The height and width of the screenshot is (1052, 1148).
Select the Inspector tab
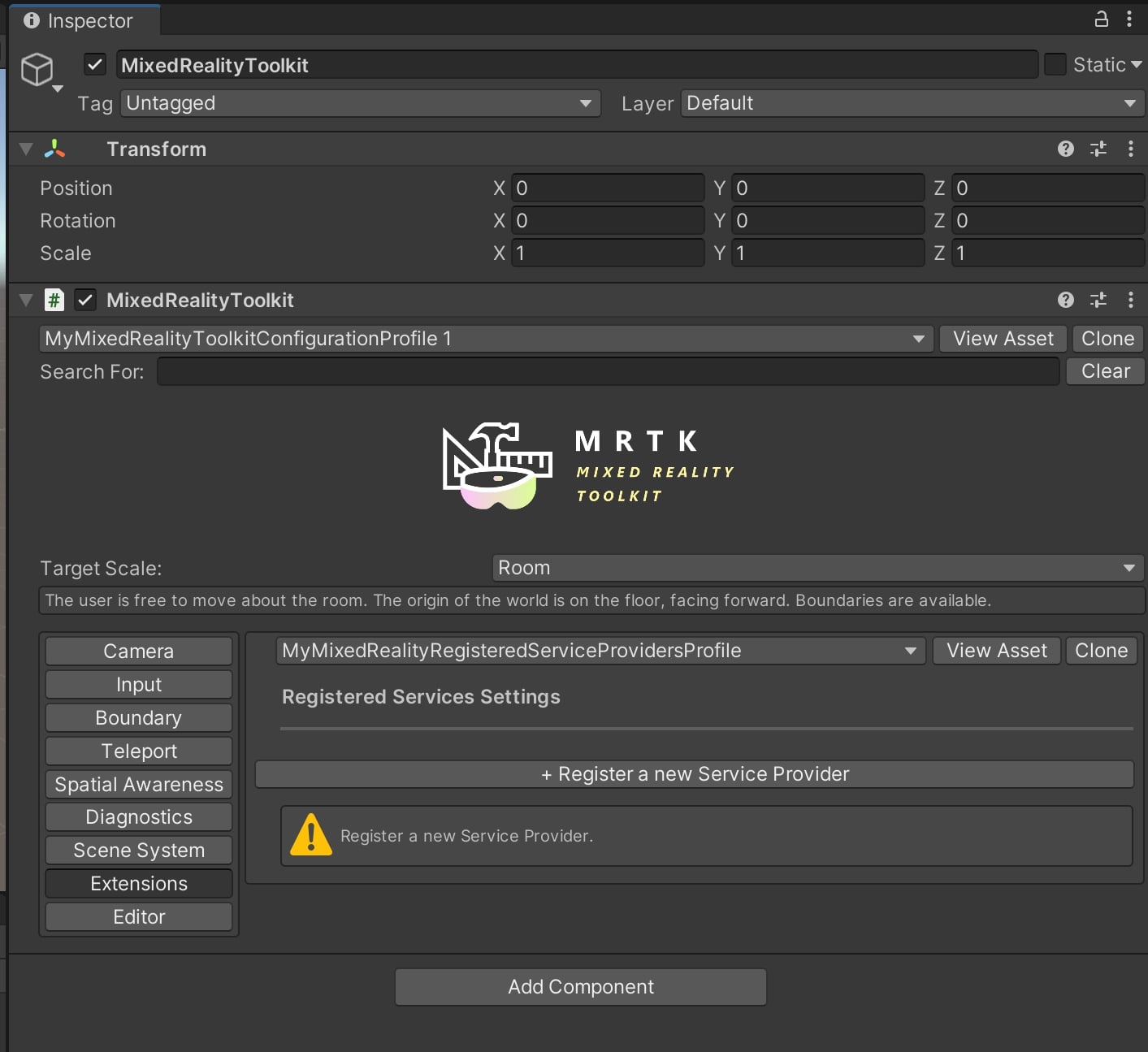click(84, 20)
